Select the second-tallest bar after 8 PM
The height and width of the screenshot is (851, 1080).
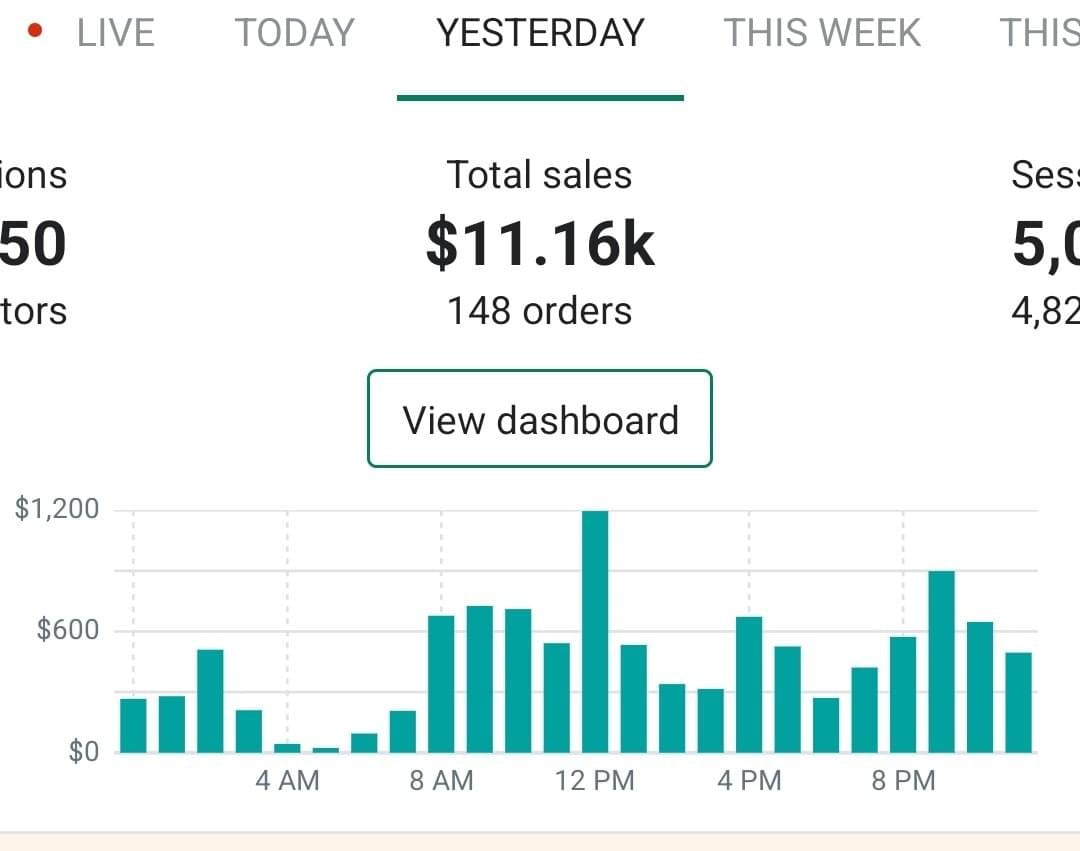coord(942,661)
